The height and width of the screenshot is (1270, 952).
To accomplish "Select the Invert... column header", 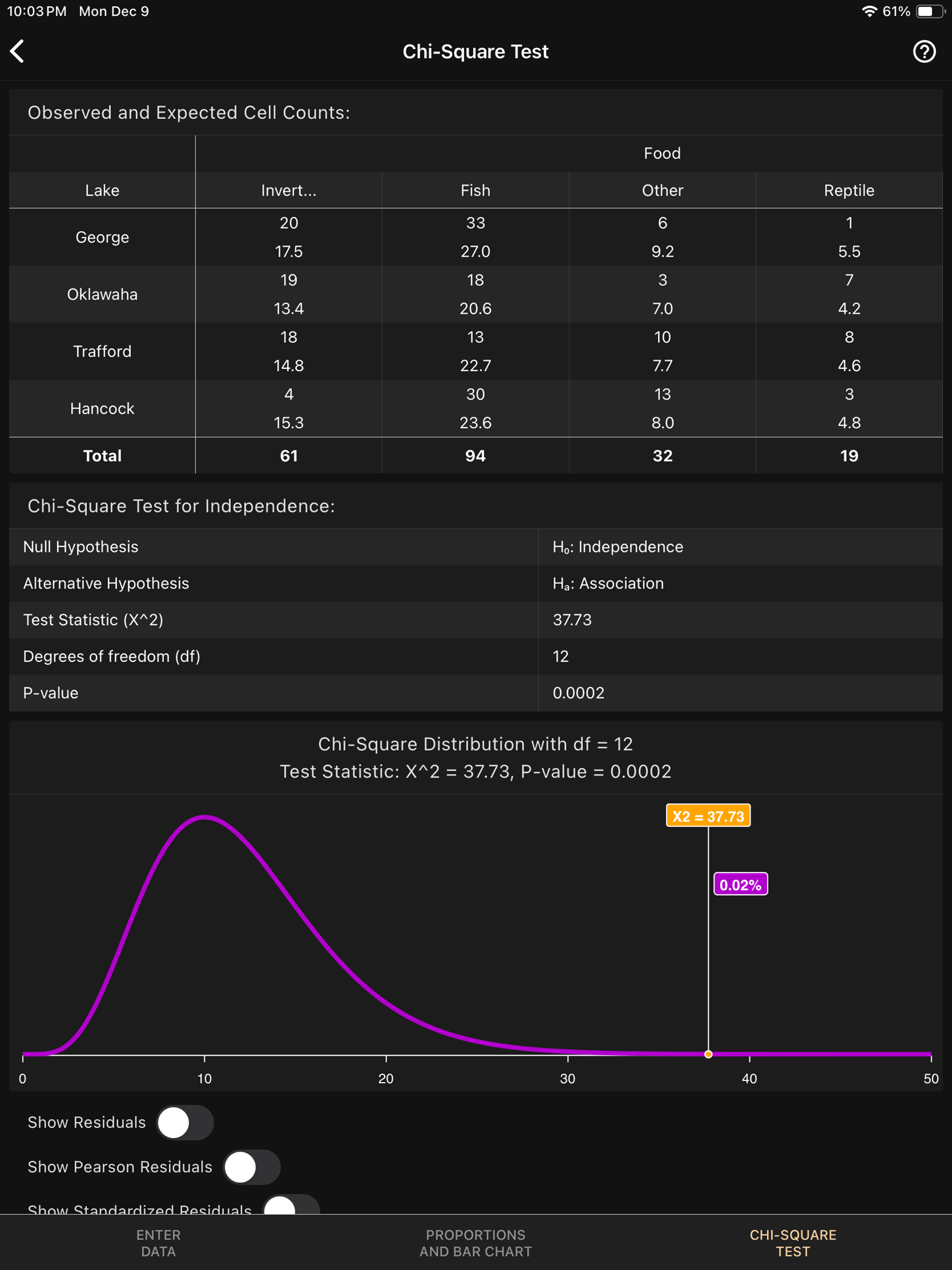I will (x=289, y=190).
